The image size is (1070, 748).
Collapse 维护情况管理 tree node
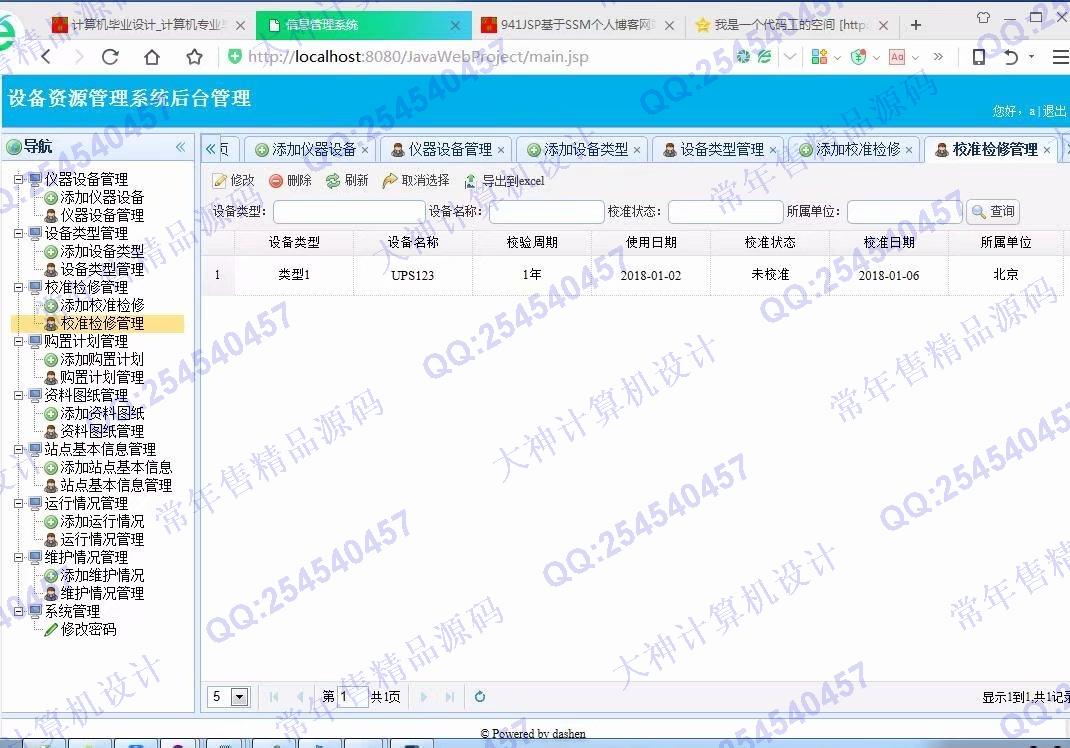(x=18, y=557)
